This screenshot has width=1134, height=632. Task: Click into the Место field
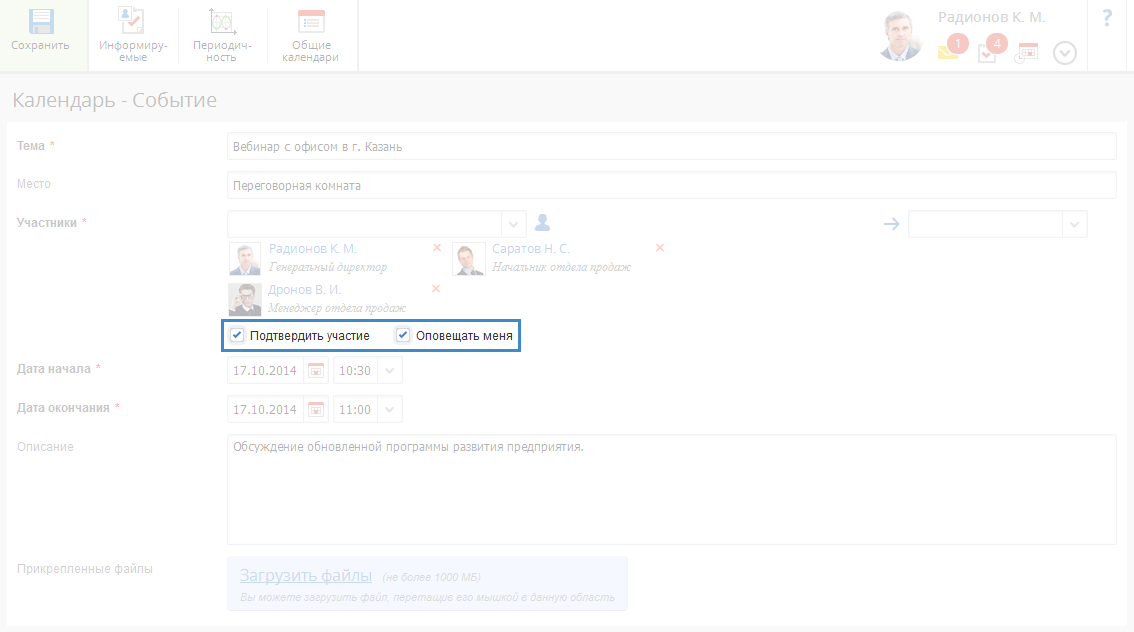(671, 185)
